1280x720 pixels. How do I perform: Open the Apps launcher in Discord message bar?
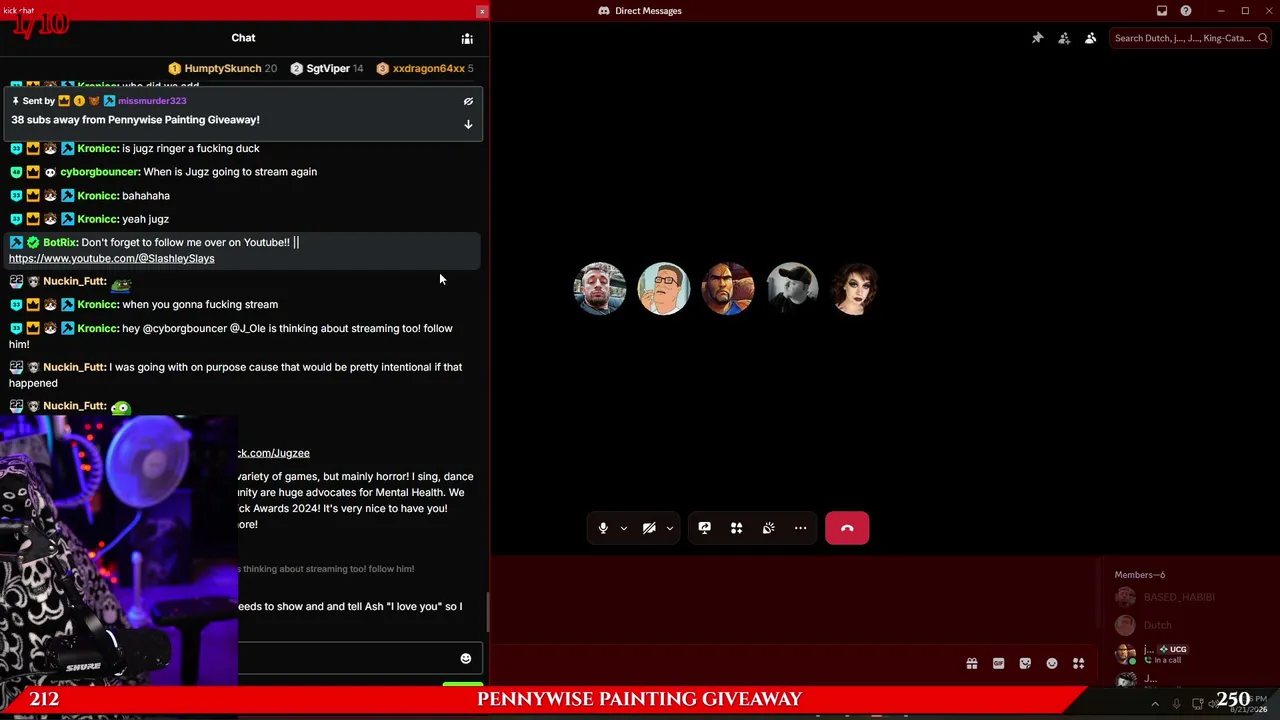coord(1079,663)
